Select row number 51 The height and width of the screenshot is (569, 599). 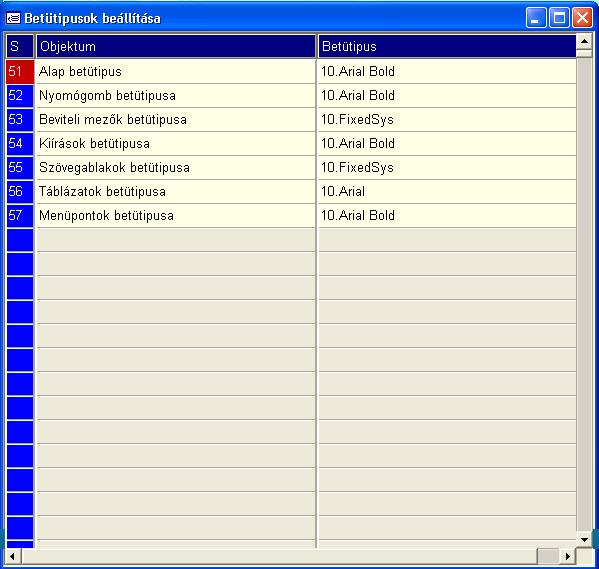coord(20,71)
